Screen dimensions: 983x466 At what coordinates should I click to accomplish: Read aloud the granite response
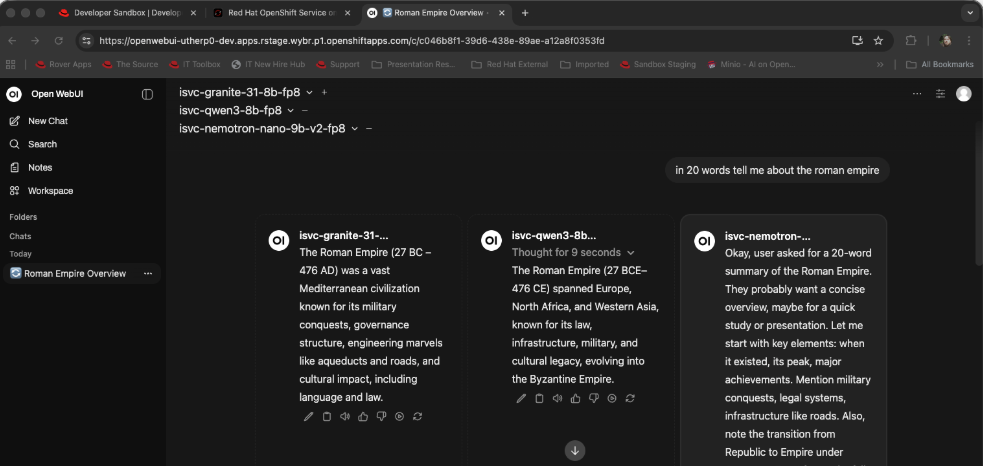click(x=345, y=416)
